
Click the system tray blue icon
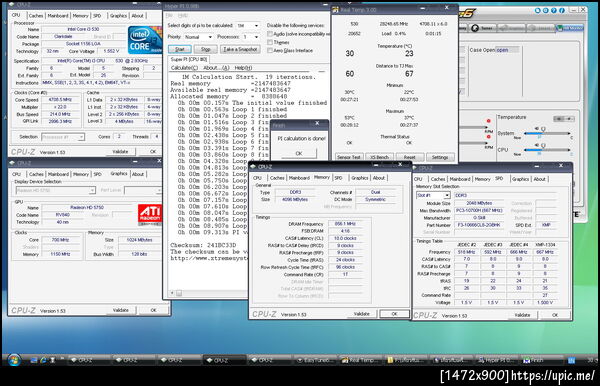tap(571, 360)
